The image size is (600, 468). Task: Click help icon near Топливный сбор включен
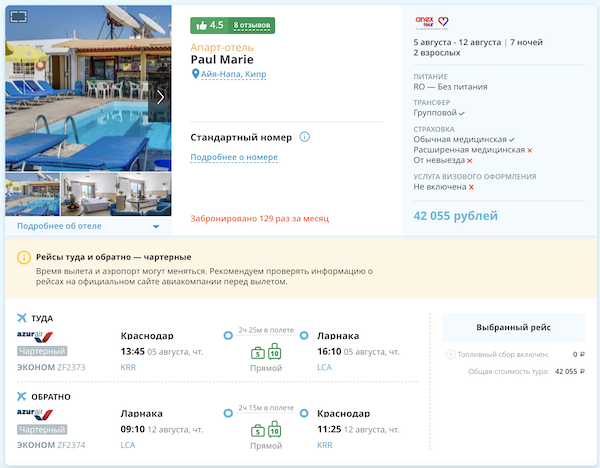click(x=450, y=355)
